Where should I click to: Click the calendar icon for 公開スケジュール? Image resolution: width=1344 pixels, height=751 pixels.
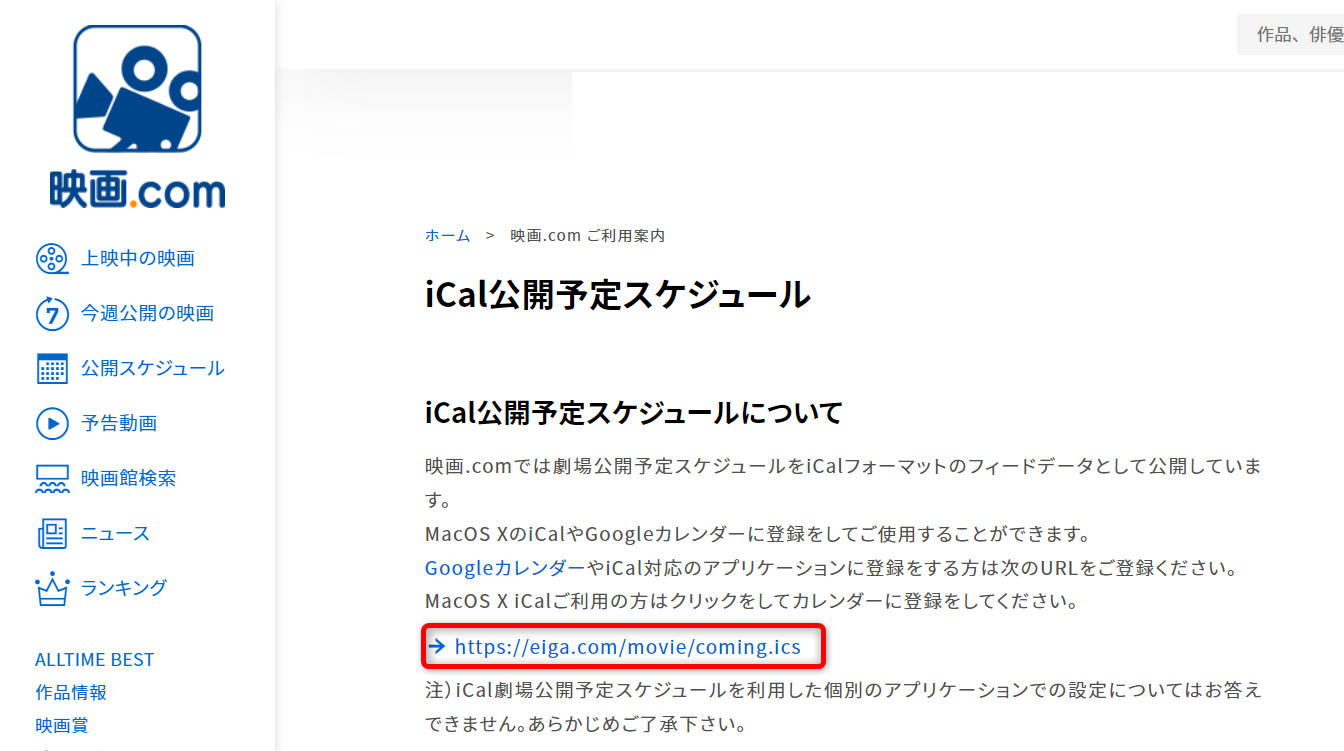[x=52, y=369]
